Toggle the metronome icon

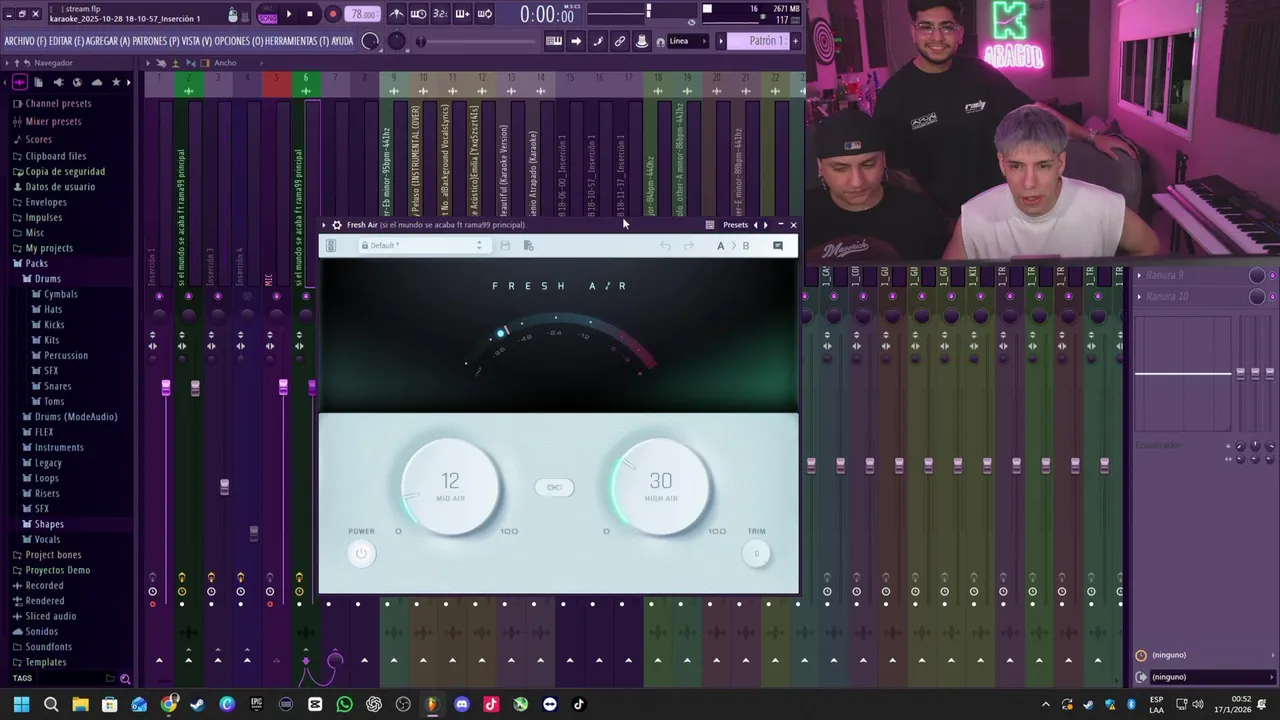[x=396, y=14]
